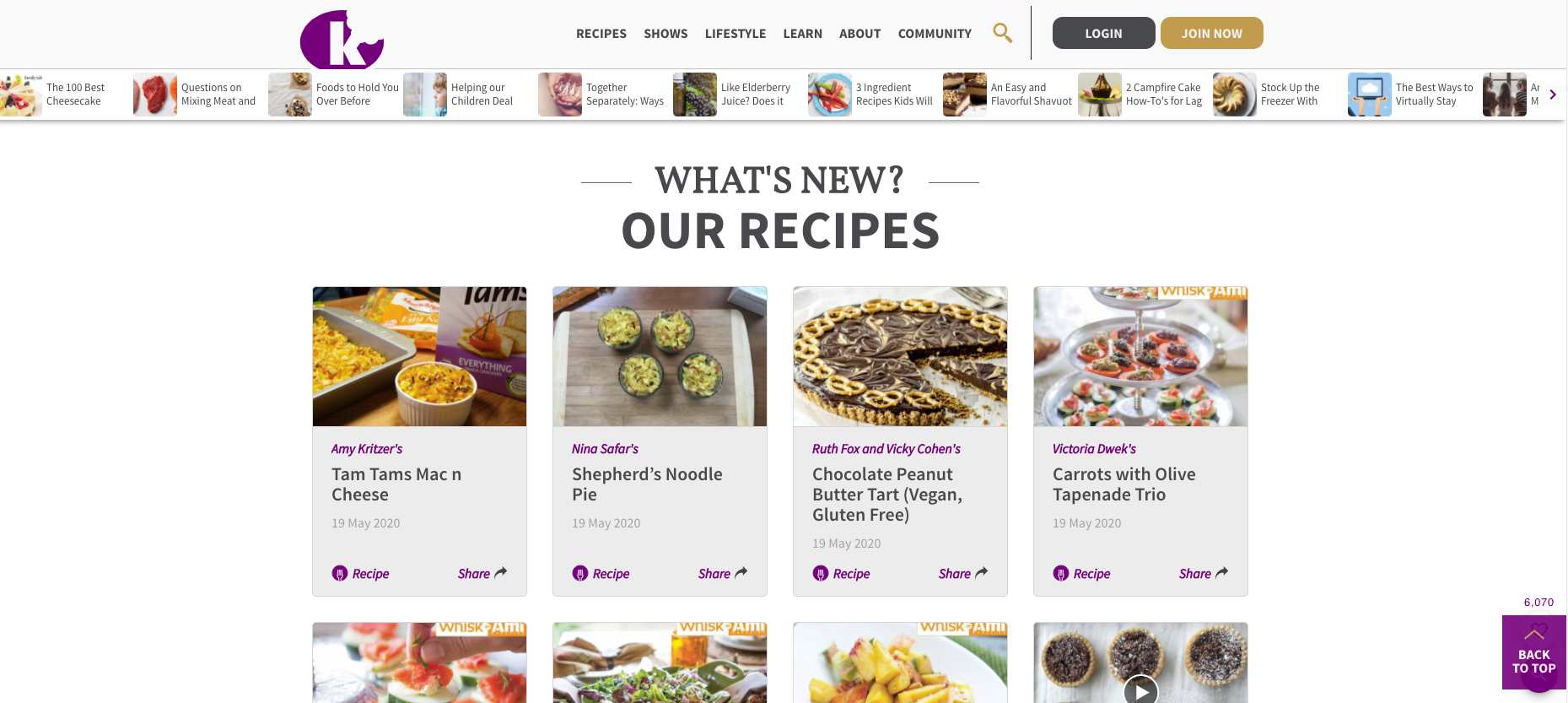Share the Chocolate Peanut Butter Tart recipe

(963, 574)
